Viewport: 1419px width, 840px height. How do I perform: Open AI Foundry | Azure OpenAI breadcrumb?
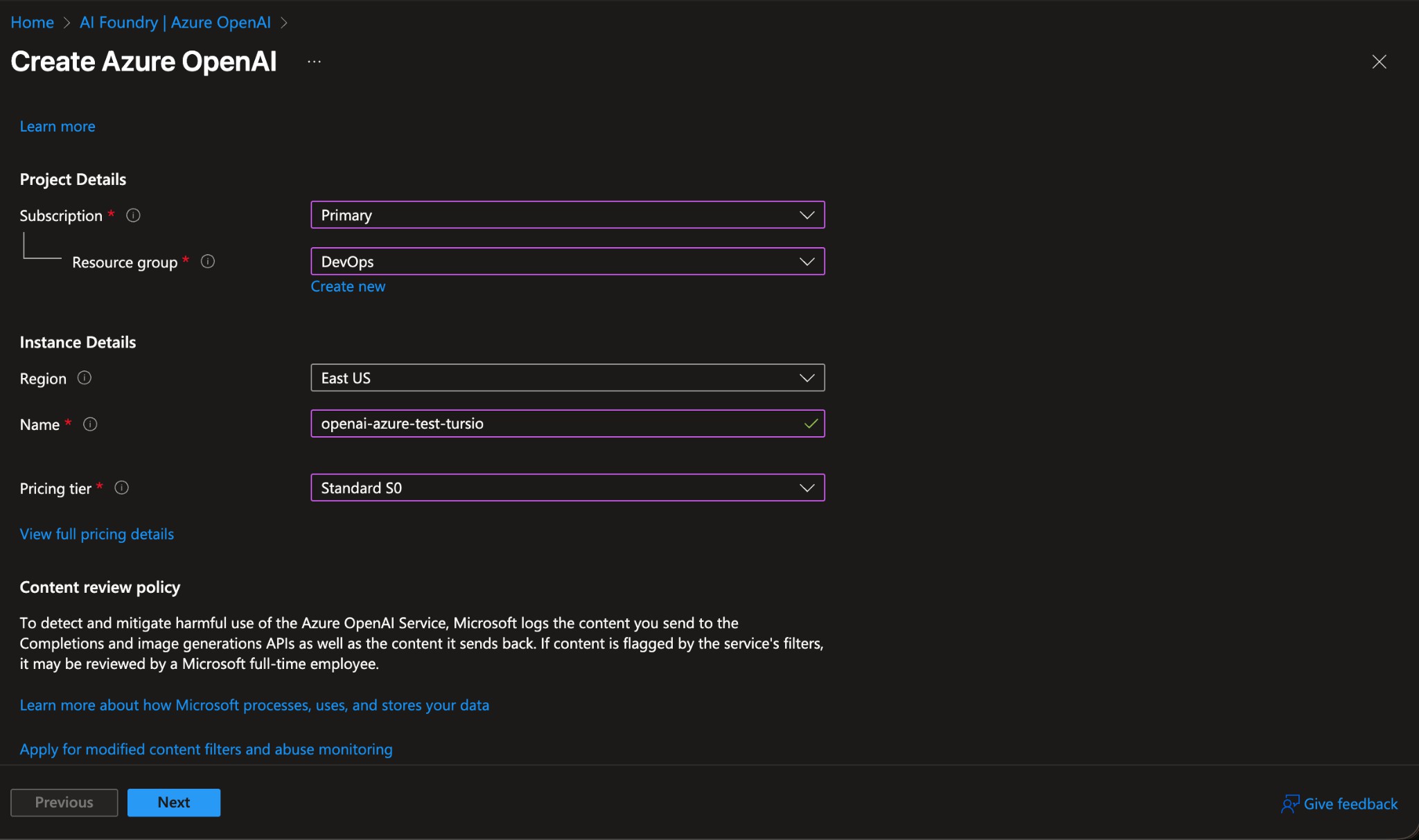(x=175, y=22)
